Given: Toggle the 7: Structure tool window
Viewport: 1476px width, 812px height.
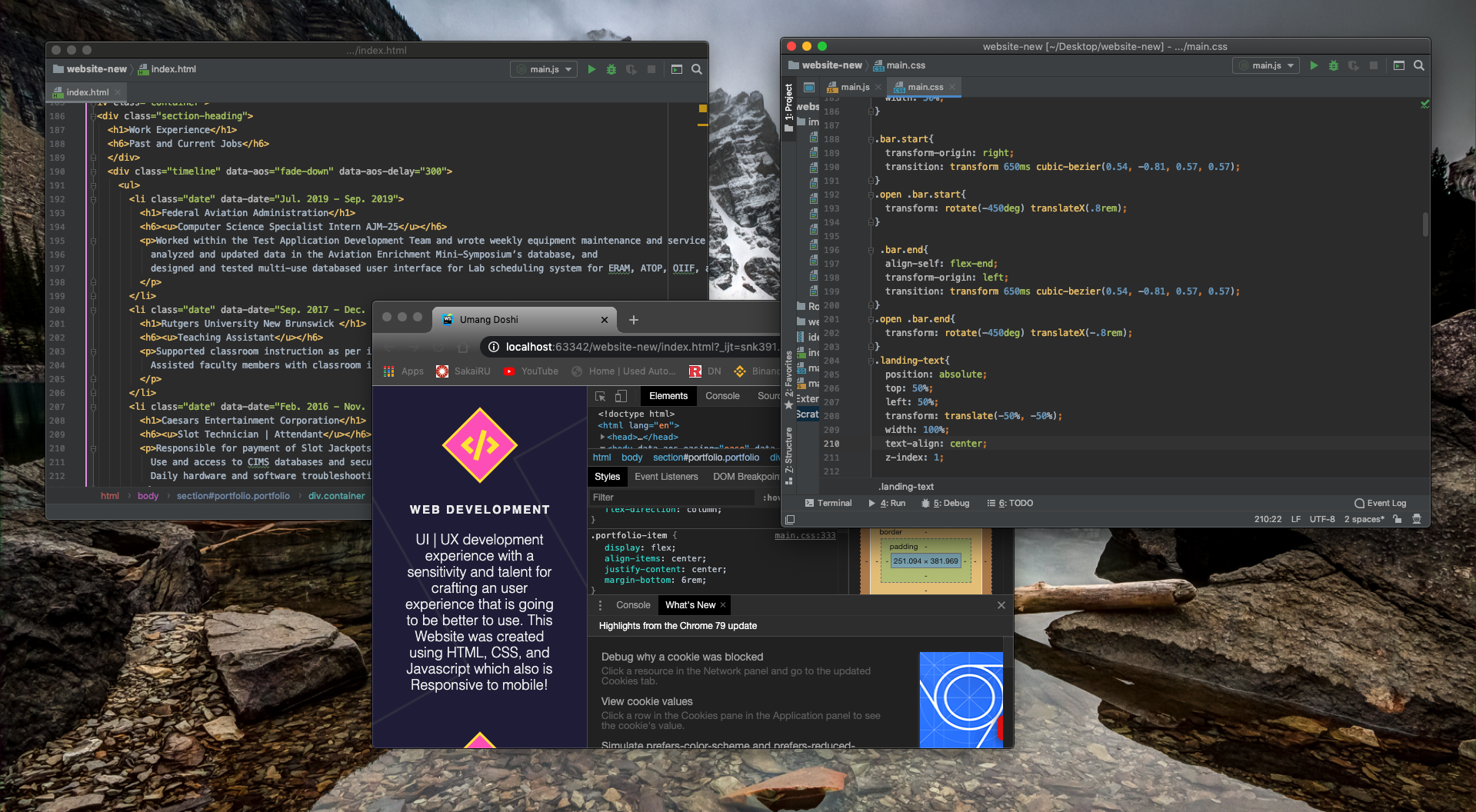Looking at the screenshot, I should click(x=788, y=455).
